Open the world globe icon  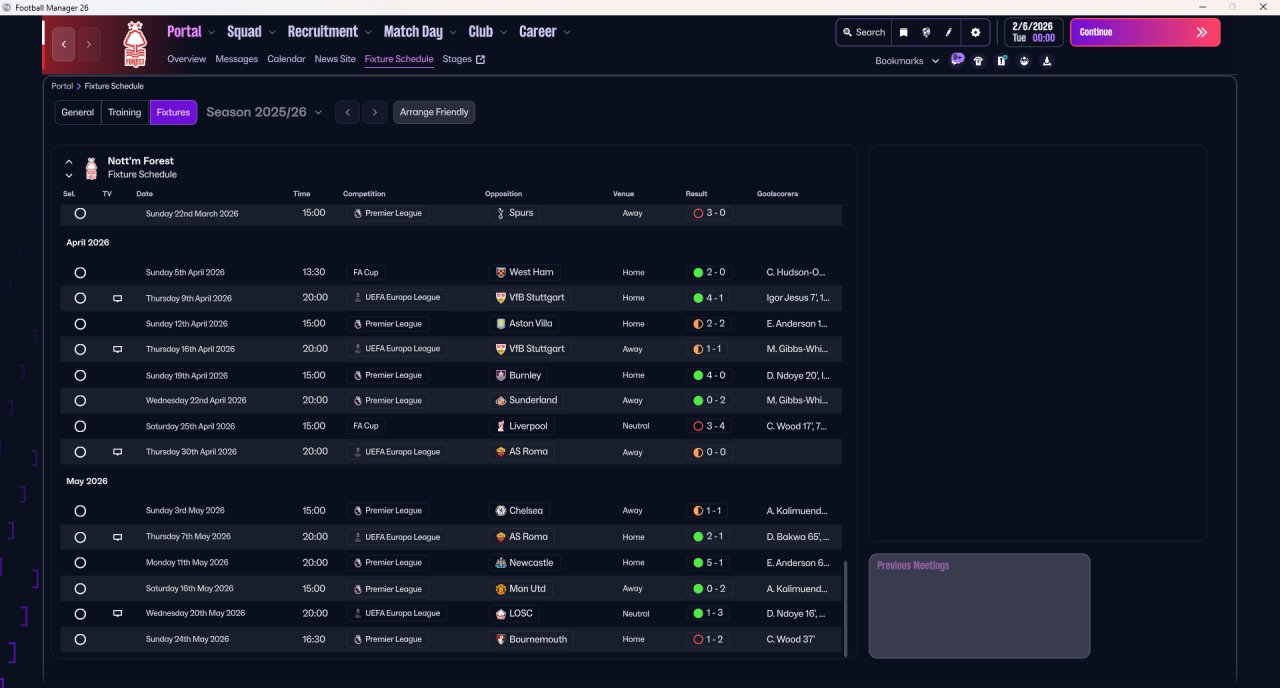926,32
